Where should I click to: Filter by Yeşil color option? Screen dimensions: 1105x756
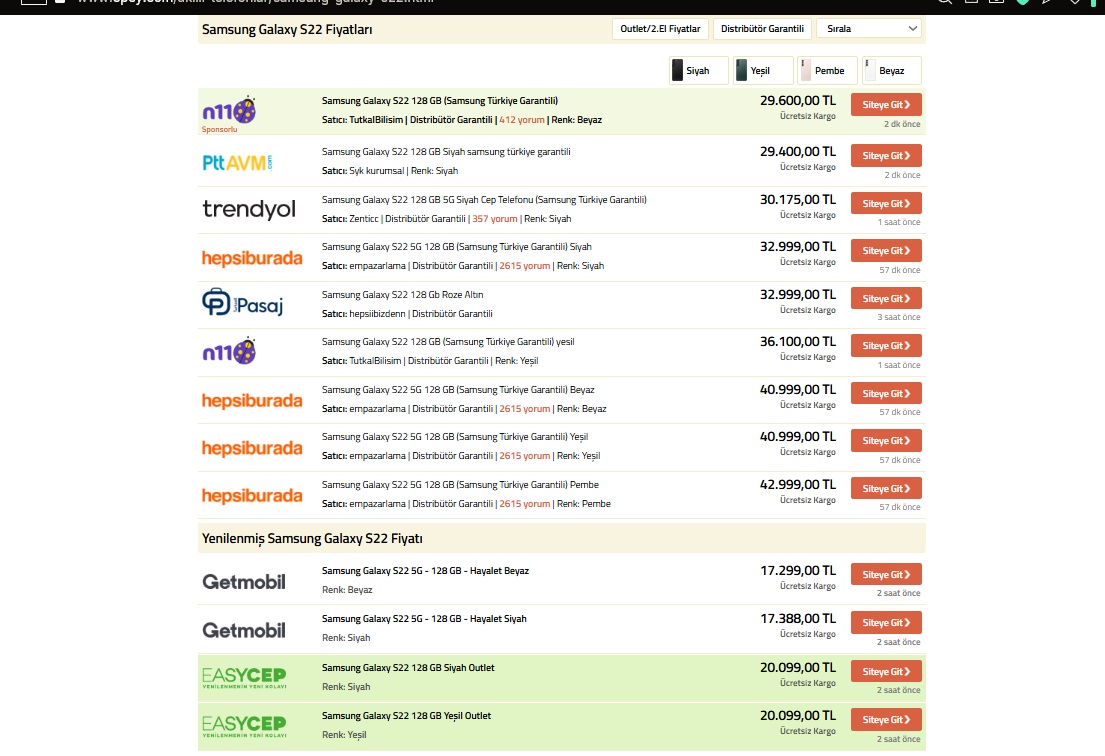click(x=763, y=70)
